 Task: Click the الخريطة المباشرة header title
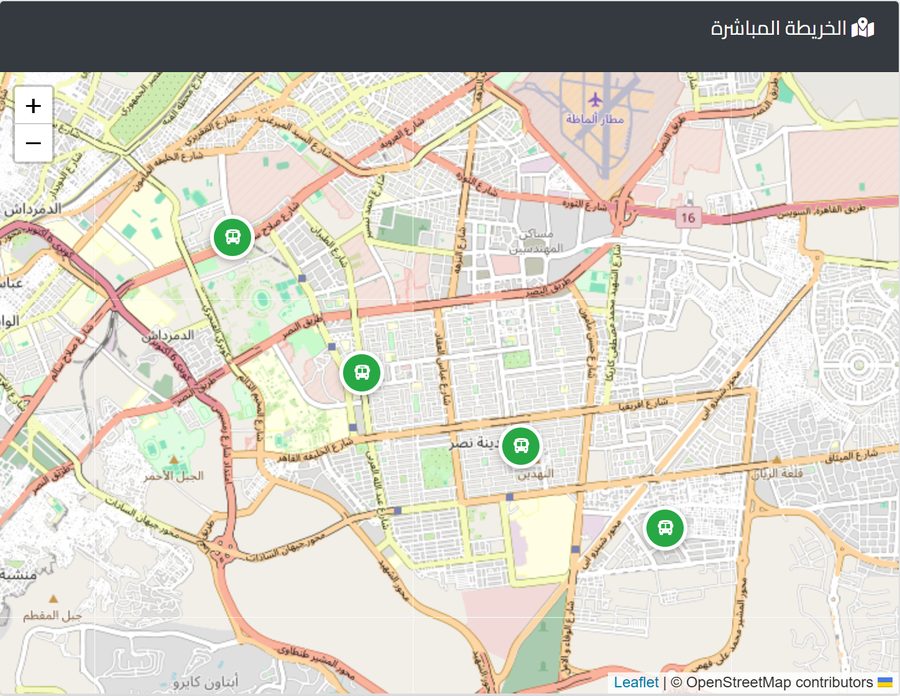pos(779,28)
